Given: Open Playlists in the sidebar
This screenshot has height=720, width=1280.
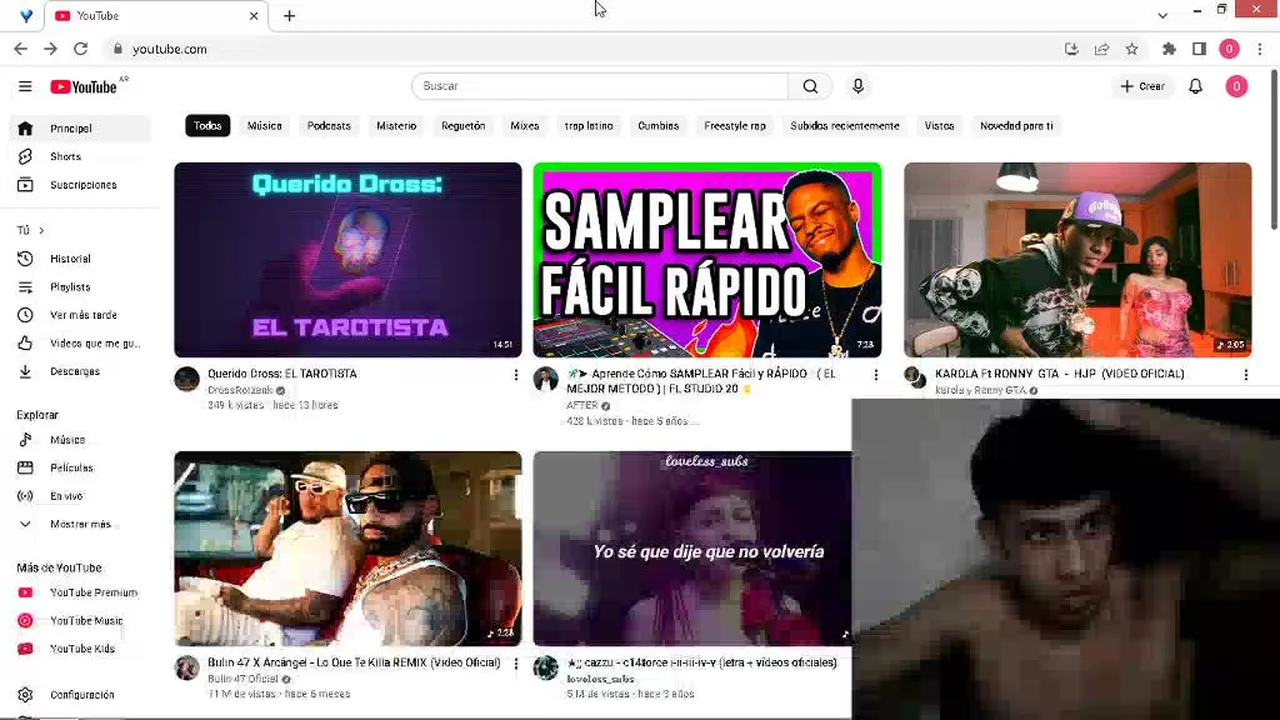Looking at the screenshot, I should pos(80,287).
